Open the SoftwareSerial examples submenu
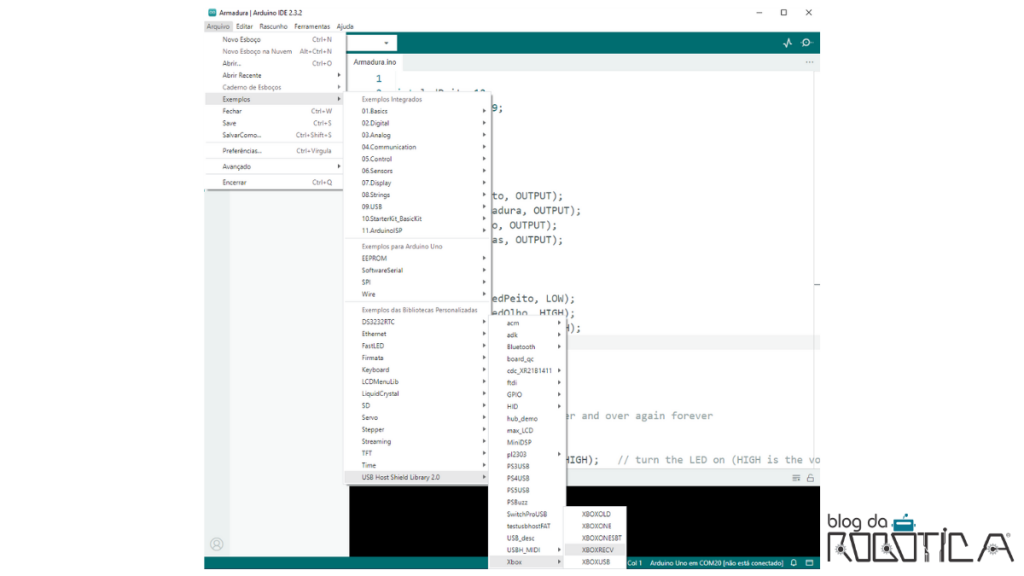This screenshot has height=576, width=1024. (417, 270)
